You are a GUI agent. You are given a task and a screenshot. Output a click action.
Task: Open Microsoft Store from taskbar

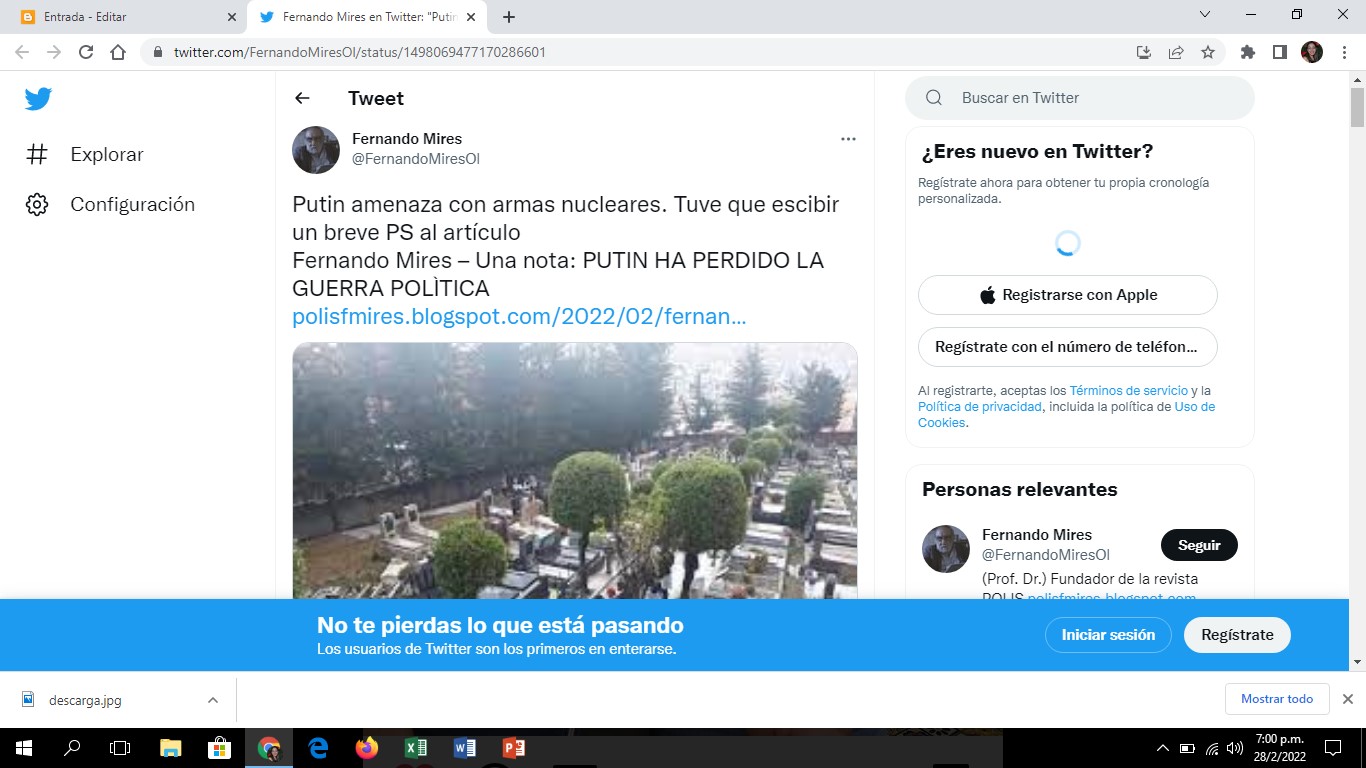point(220,748)
